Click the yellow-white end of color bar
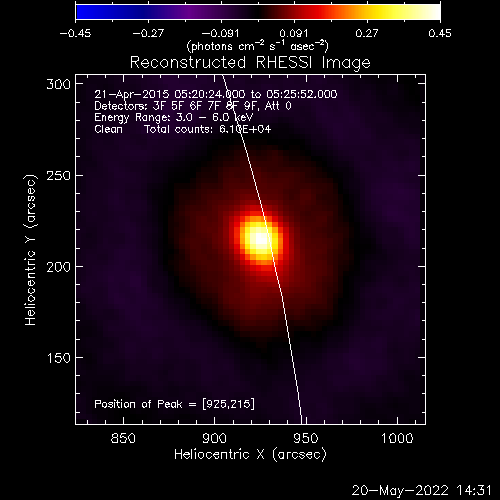Screen dimensions: 500x500 pos(432,12)
